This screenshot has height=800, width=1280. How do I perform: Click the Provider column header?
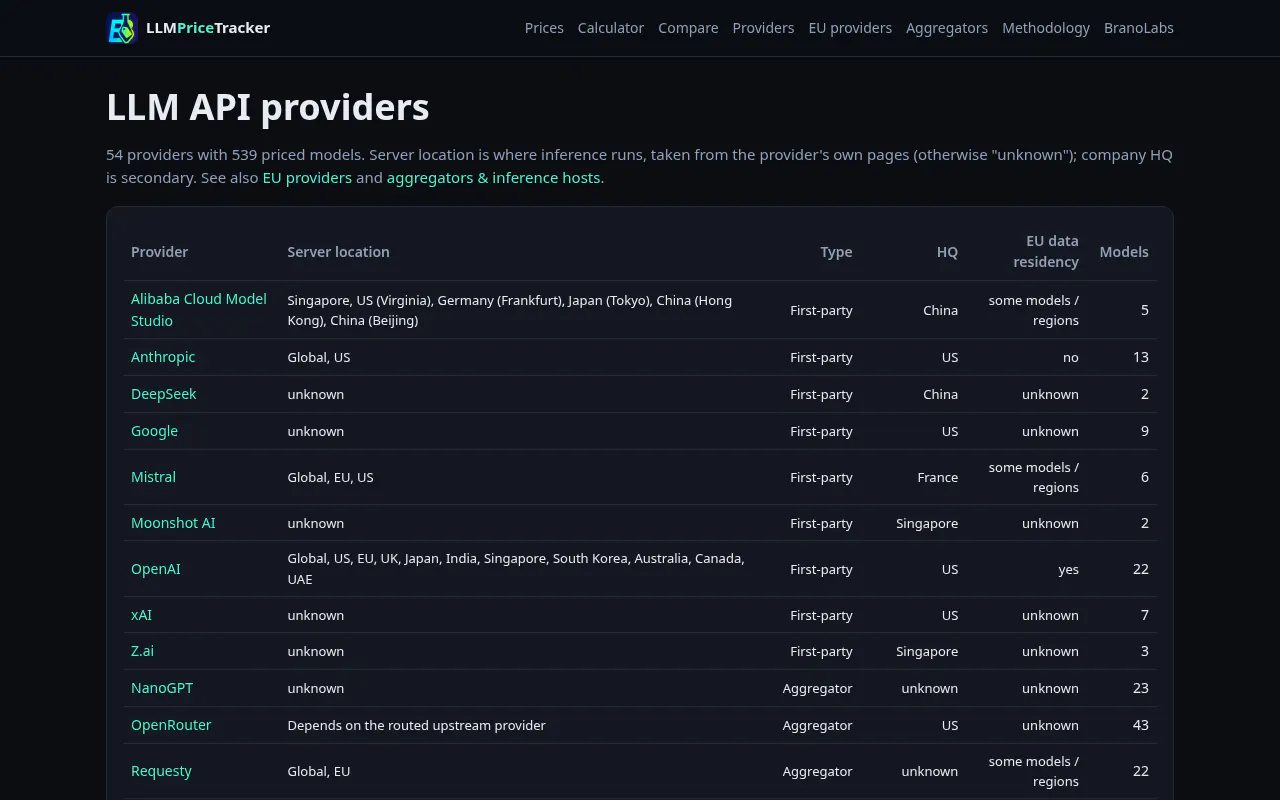[159, 252]
